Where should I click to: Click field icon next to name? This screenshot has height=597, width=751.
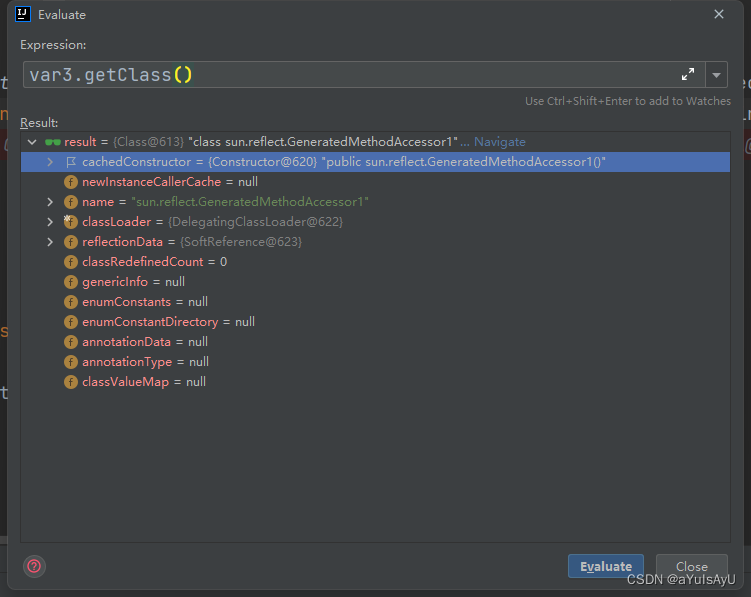tap(71, 202)
